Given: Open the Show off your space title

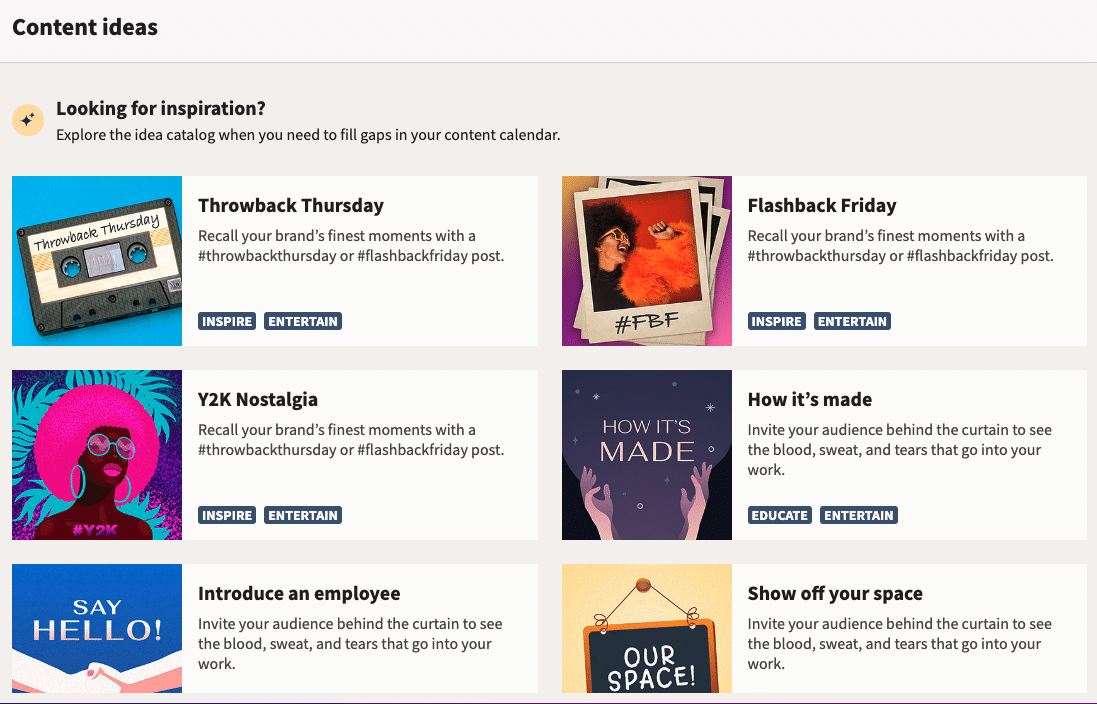Looking at the screenshot, I should click(835, 594).
